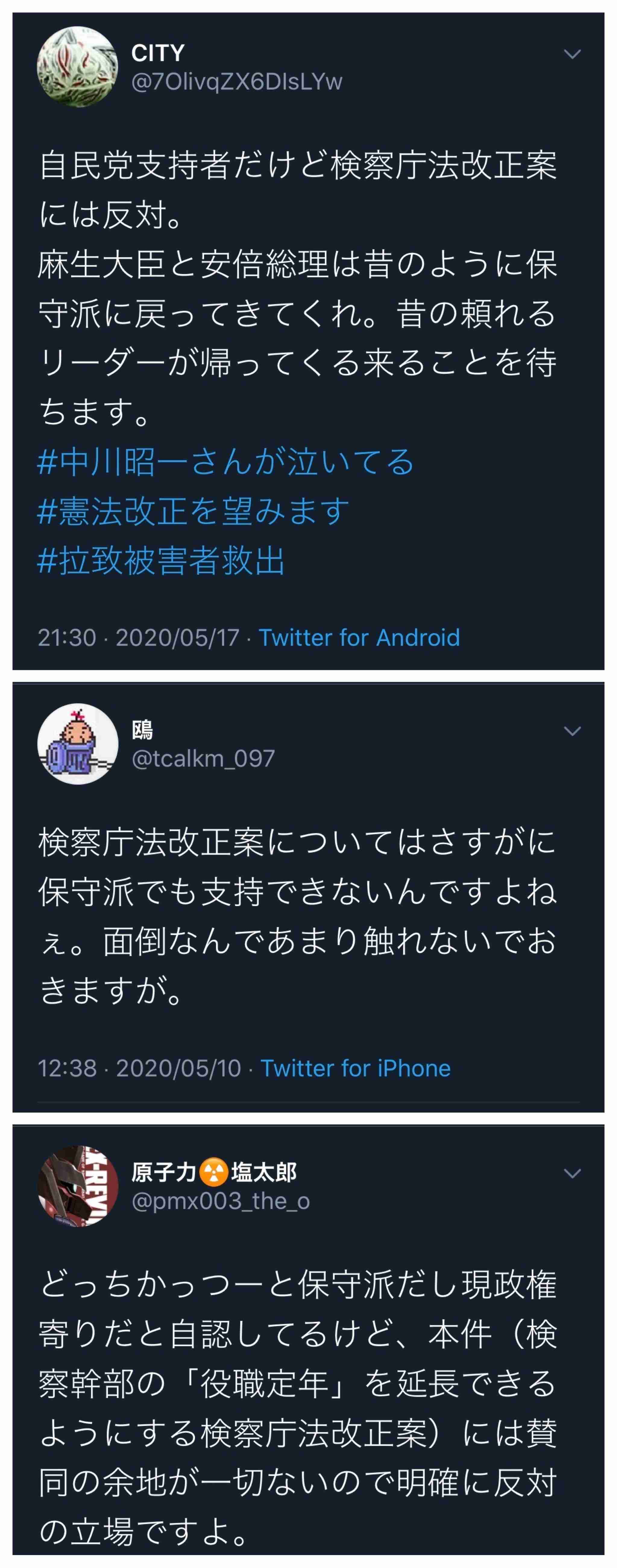Click the Twitter for Android source link
The height and width of the screenshot is (1568, 617).
(x=359, y=637)
